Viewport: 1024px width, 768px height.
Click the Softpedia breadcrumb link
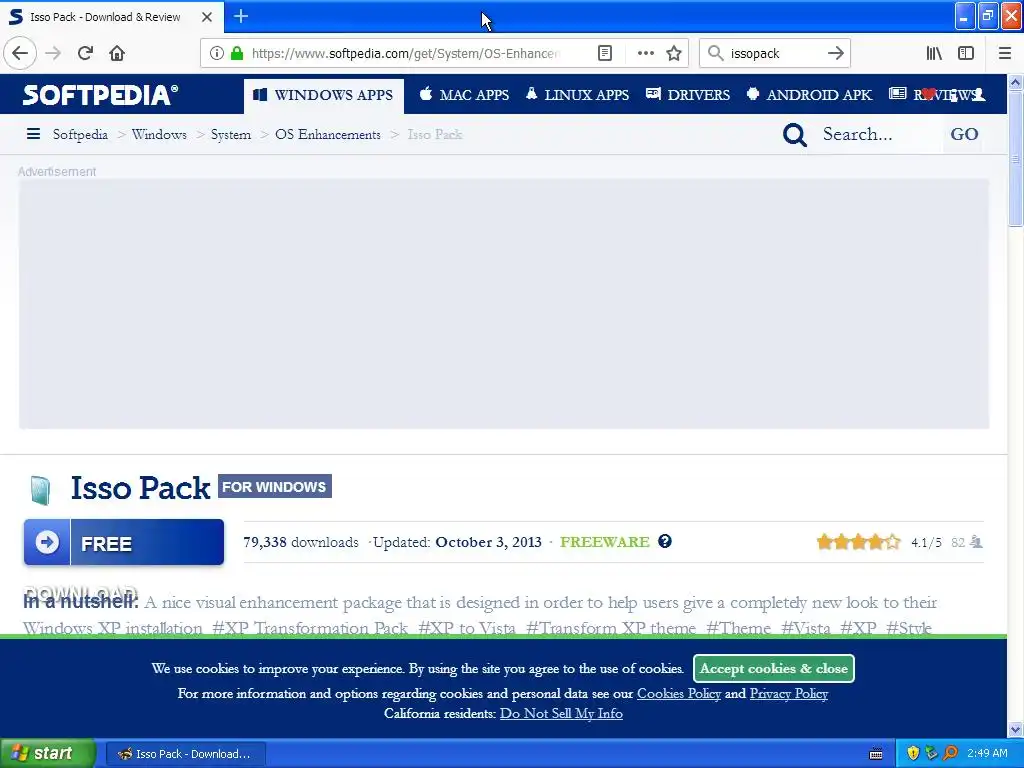click(80, 135)
